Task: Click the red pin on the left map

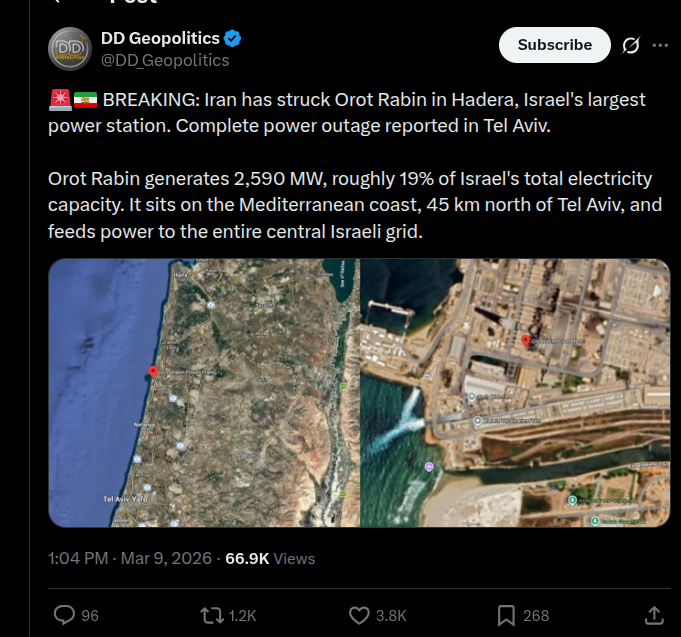Action: 153,372
